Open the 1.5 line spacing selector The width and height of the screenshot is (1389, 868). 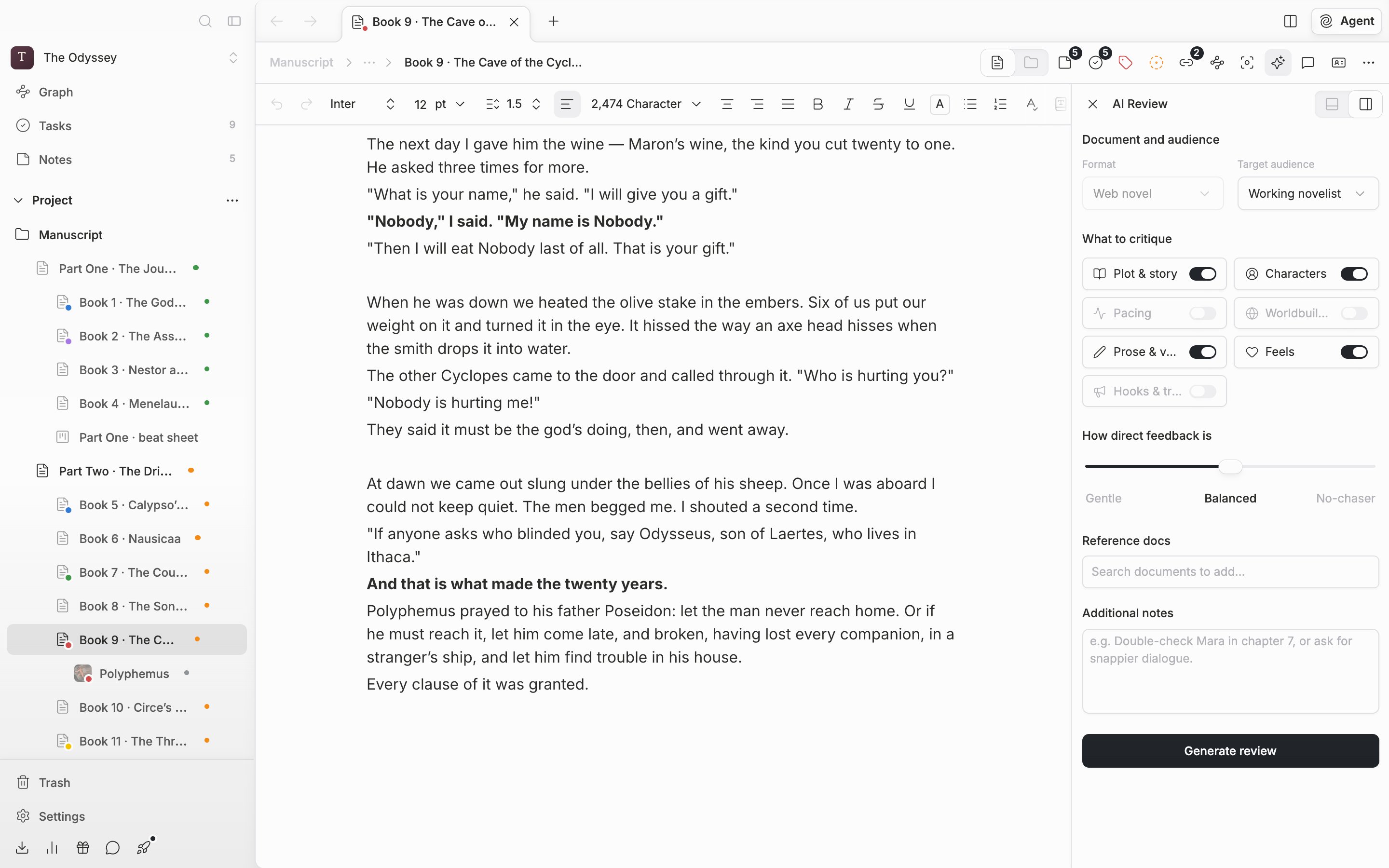513,104
